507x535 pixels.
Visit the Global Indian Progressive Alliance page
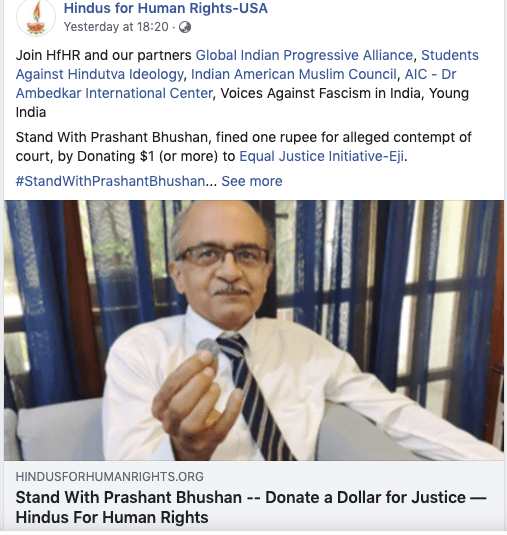(x=304, y=55)
